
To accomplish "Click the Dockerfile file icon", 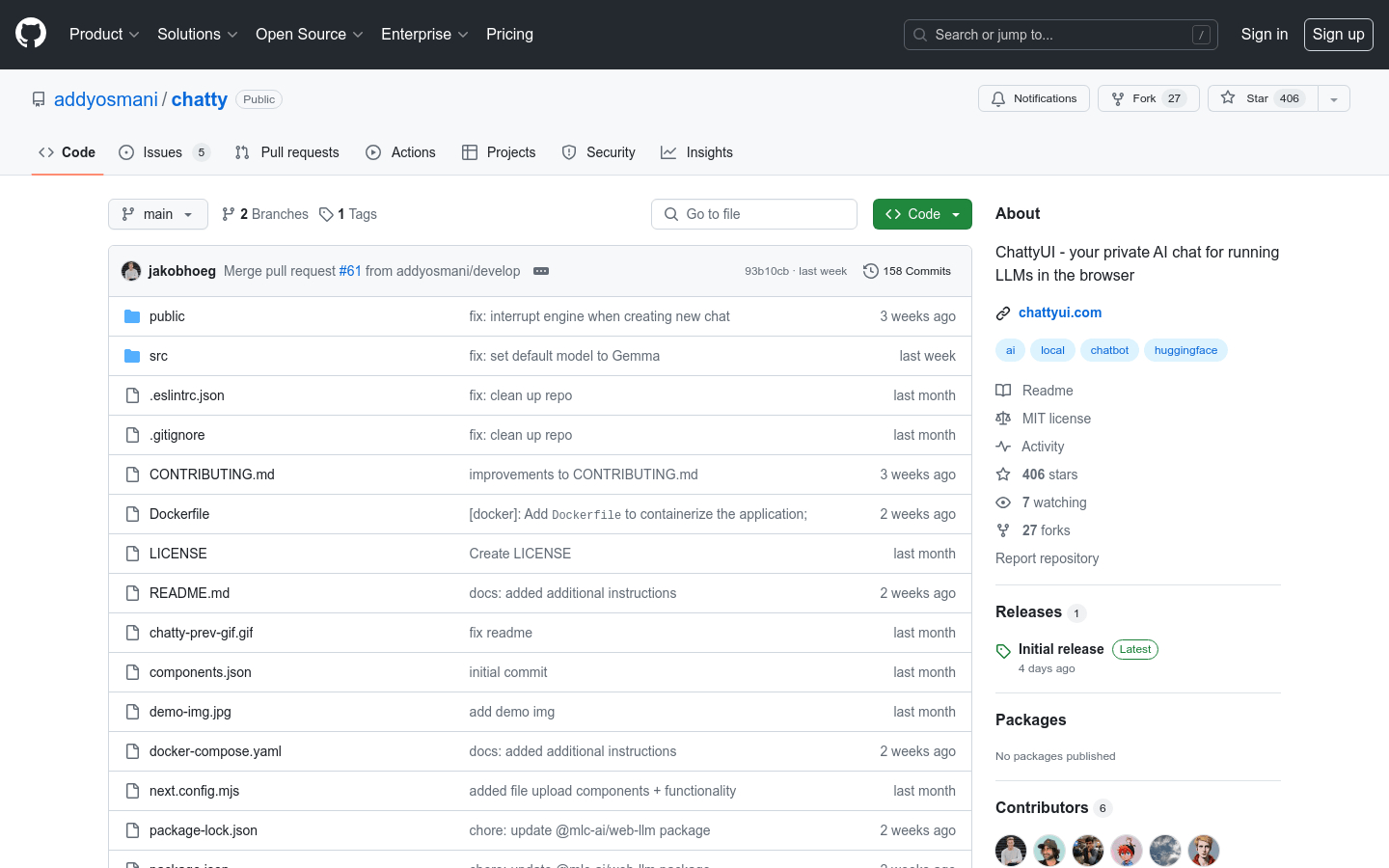I will [132, 514].
